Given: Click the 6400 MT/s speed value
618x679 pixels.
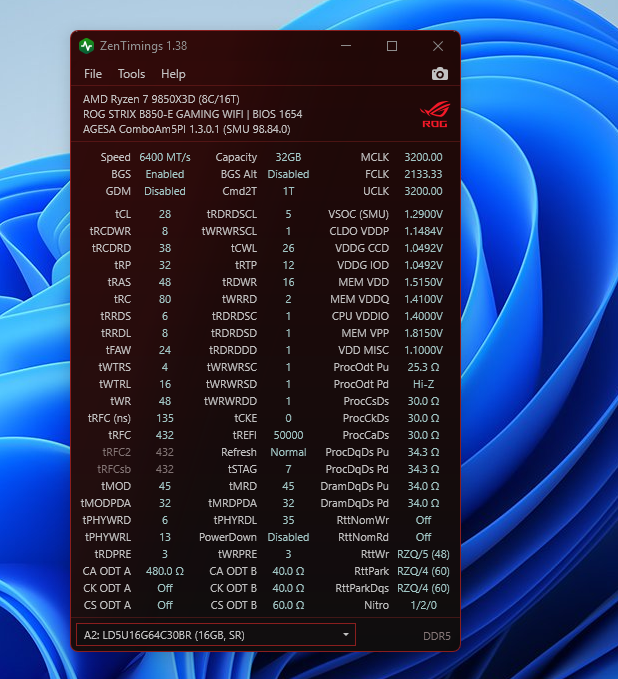Looking at the screenshot, I should pyautogui.click(x=165, y=157).
